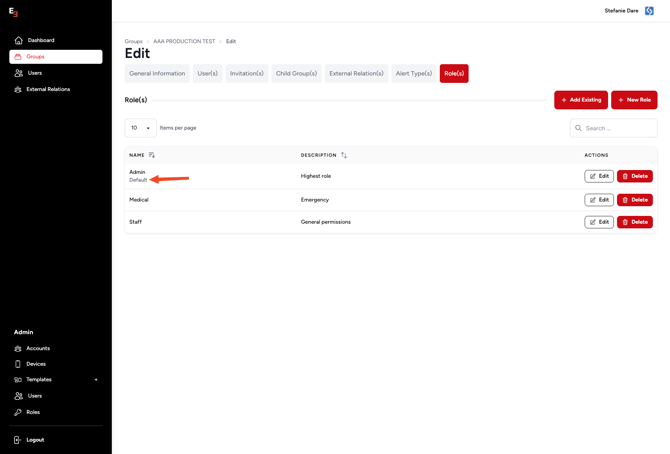Focus the roles Search input field
Image resolution: width=670 pixels, height=454 pixels.
[619, 128]
